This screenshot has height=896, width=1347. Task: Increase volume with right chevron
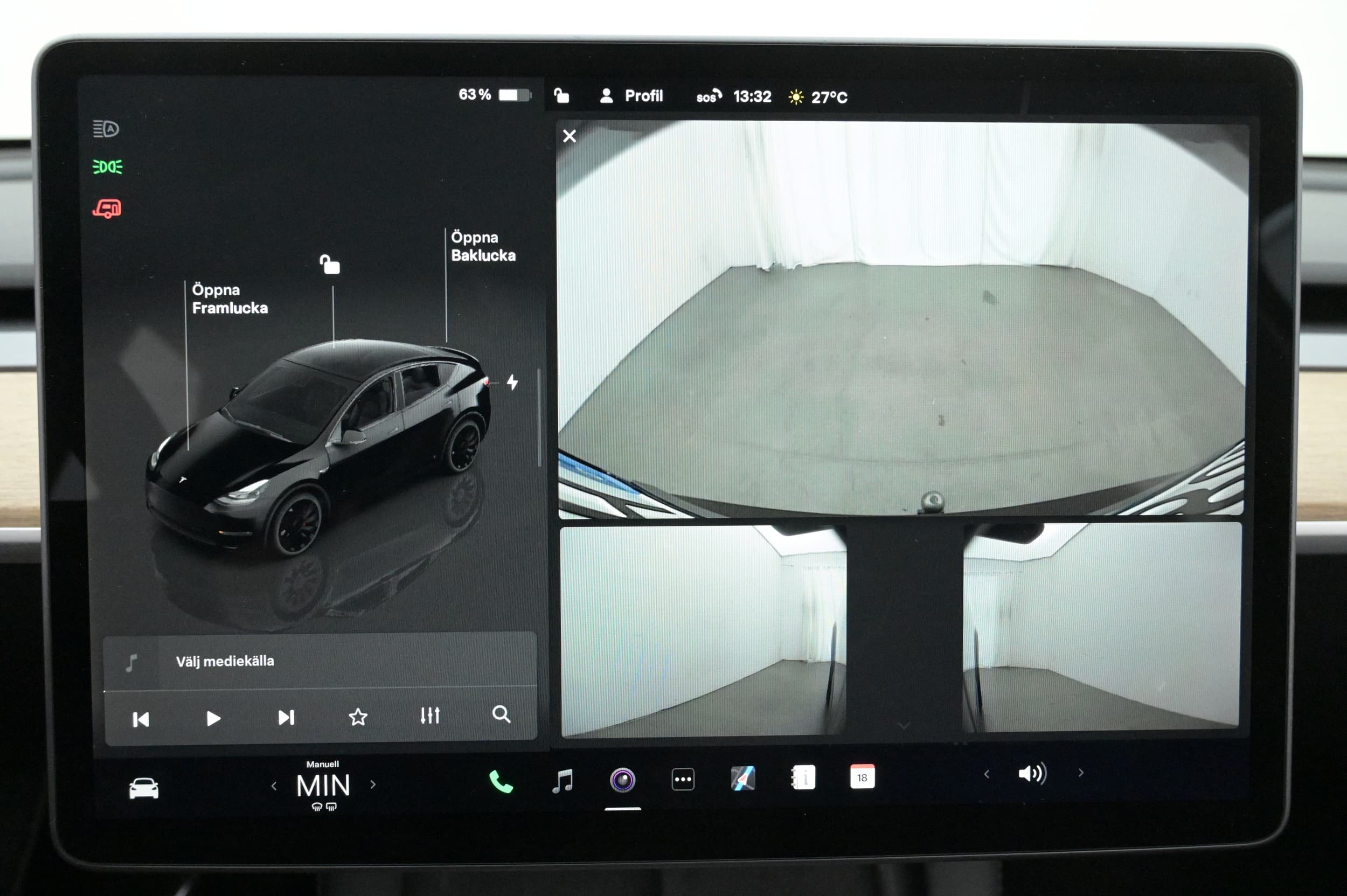click(x=1081, y=773)
